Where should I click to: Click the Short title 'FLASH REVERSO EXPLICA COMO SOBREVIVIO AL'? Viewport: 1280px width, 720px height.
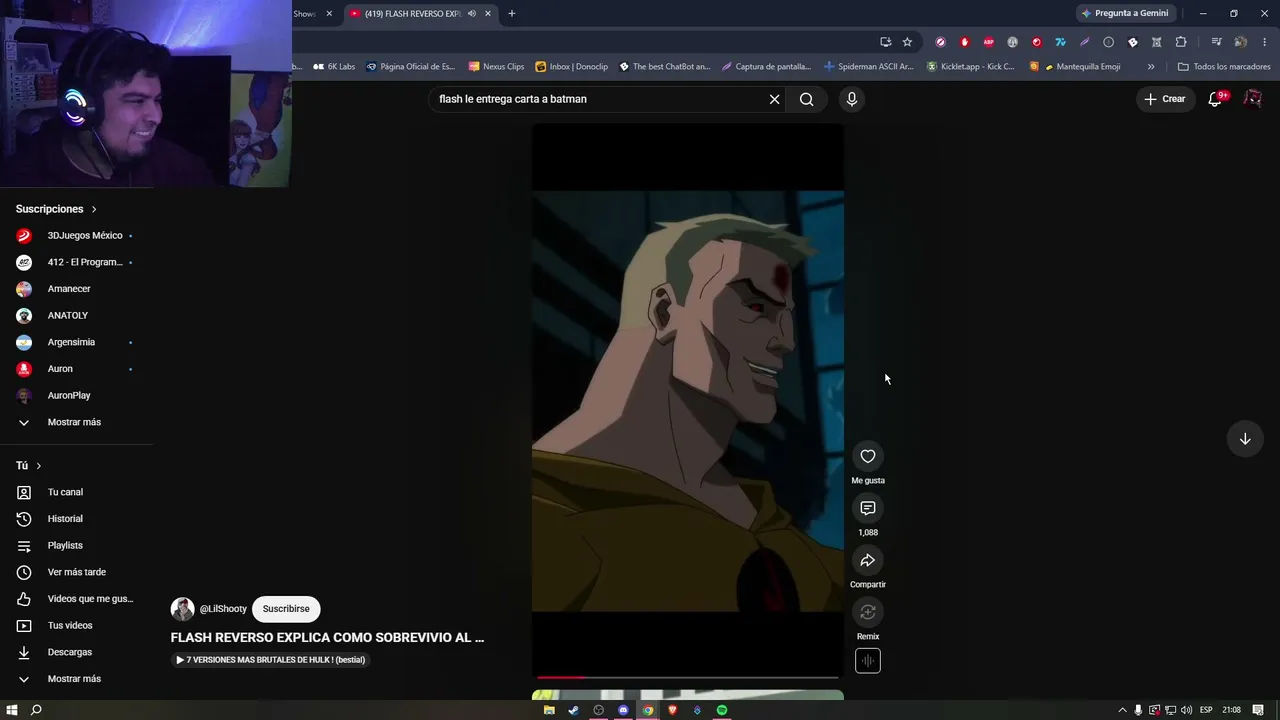327,637
